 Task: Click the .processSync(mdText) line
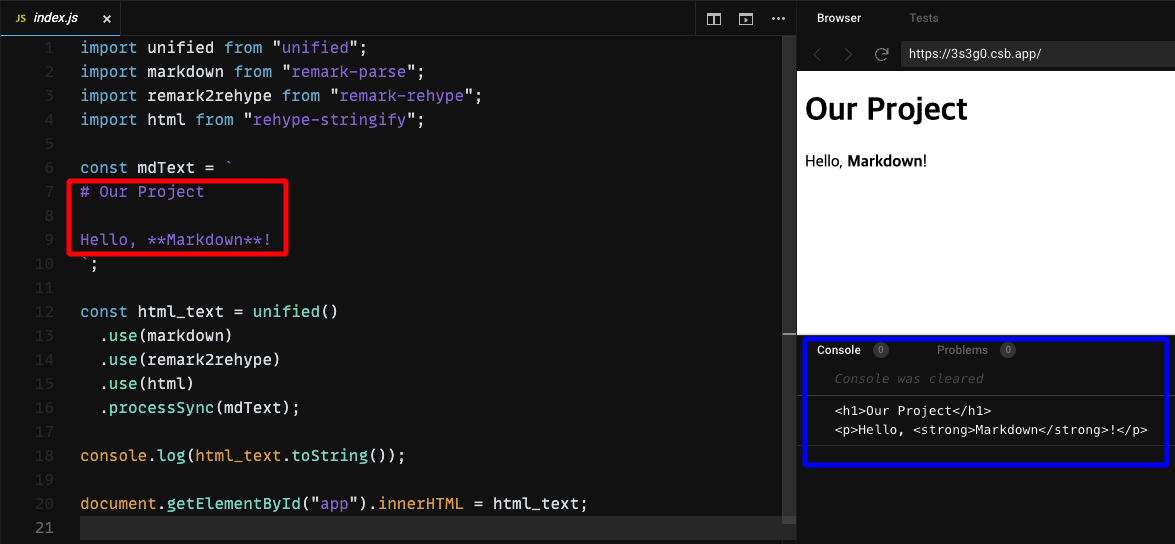(200, 408)
